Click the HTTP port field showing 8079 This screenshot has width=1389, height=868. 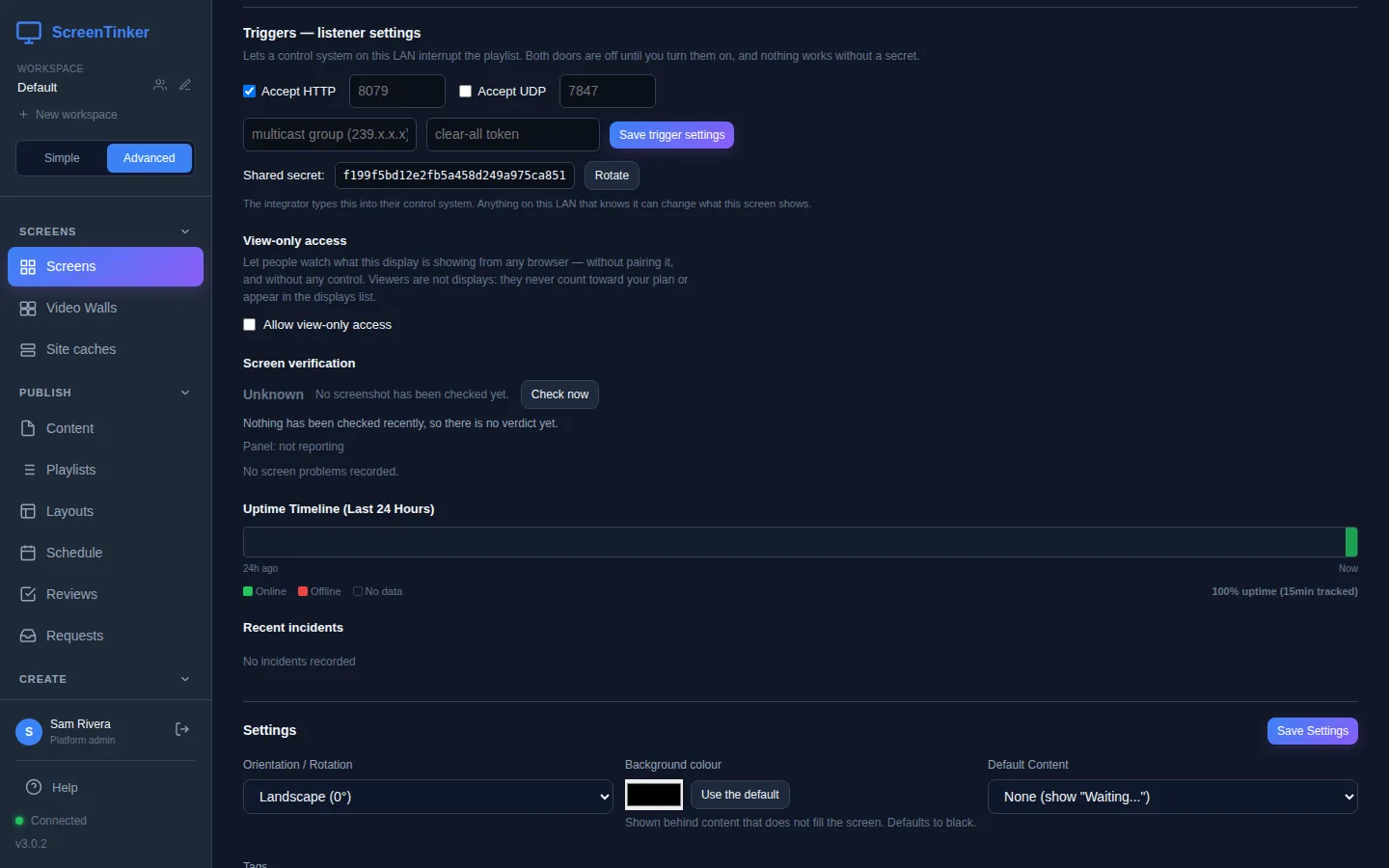397,91
